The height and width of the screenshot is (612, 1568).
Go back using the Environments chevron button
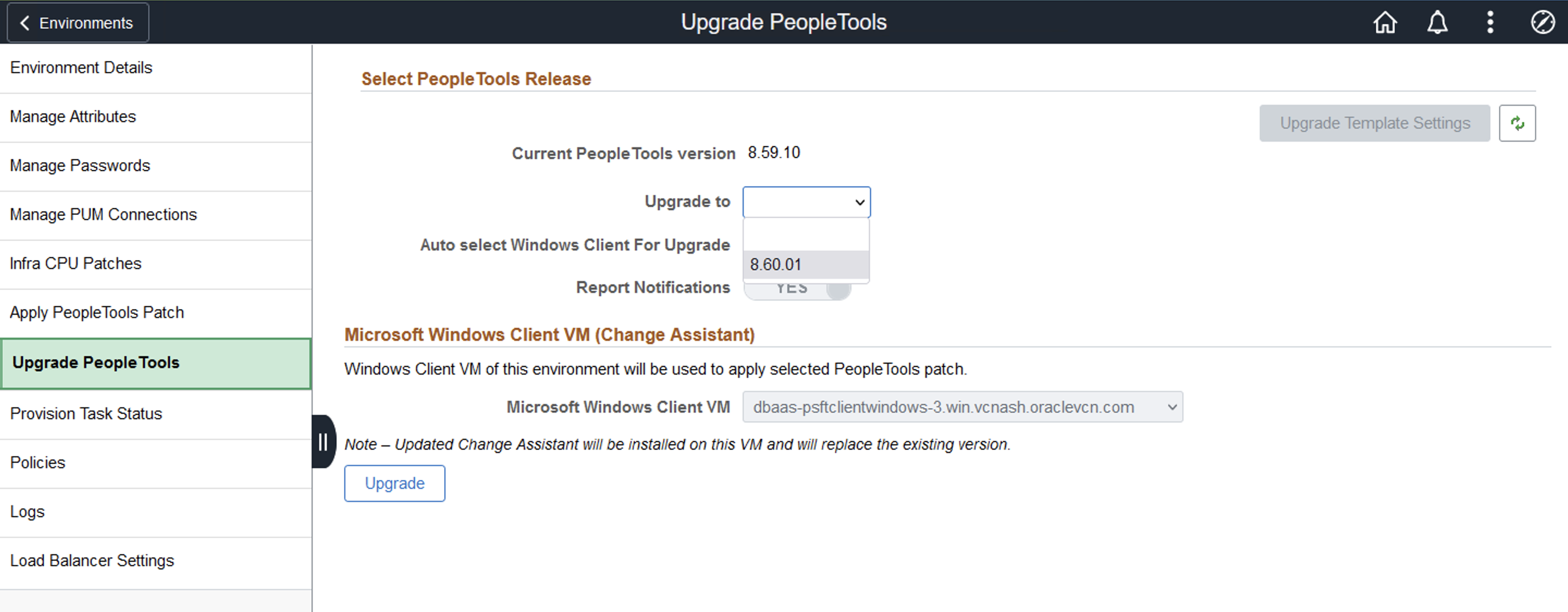pos(78,23)
